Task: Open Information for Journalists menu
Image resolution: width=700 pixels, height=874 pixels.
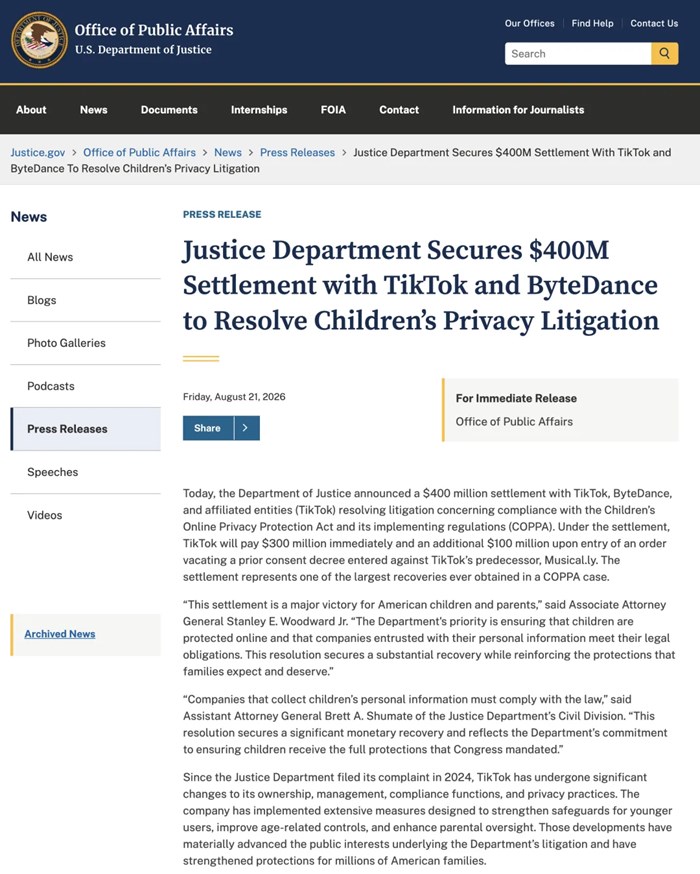Action: tap(518, 110)
